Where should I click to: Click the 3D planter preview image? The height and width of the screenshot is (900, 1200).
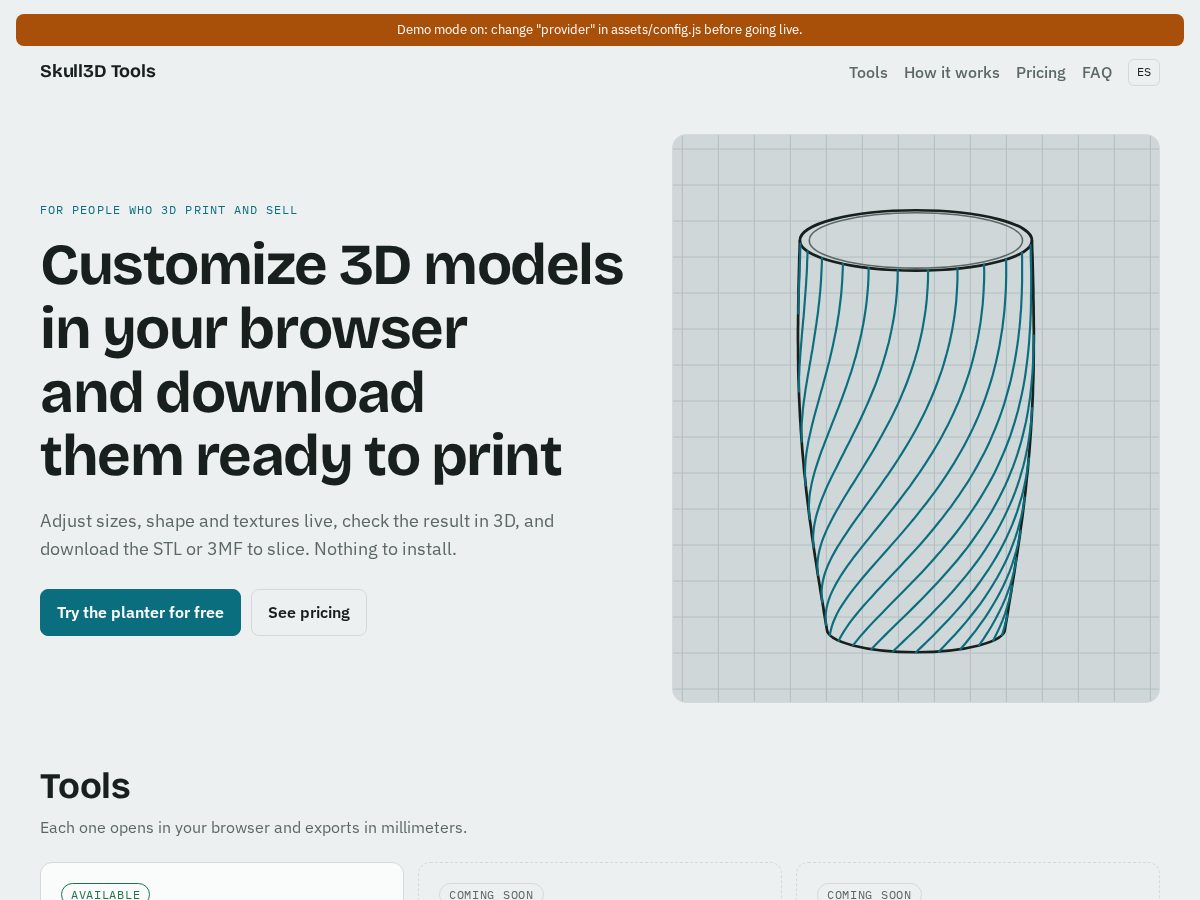pyautogui.click(x=916, y=418)
